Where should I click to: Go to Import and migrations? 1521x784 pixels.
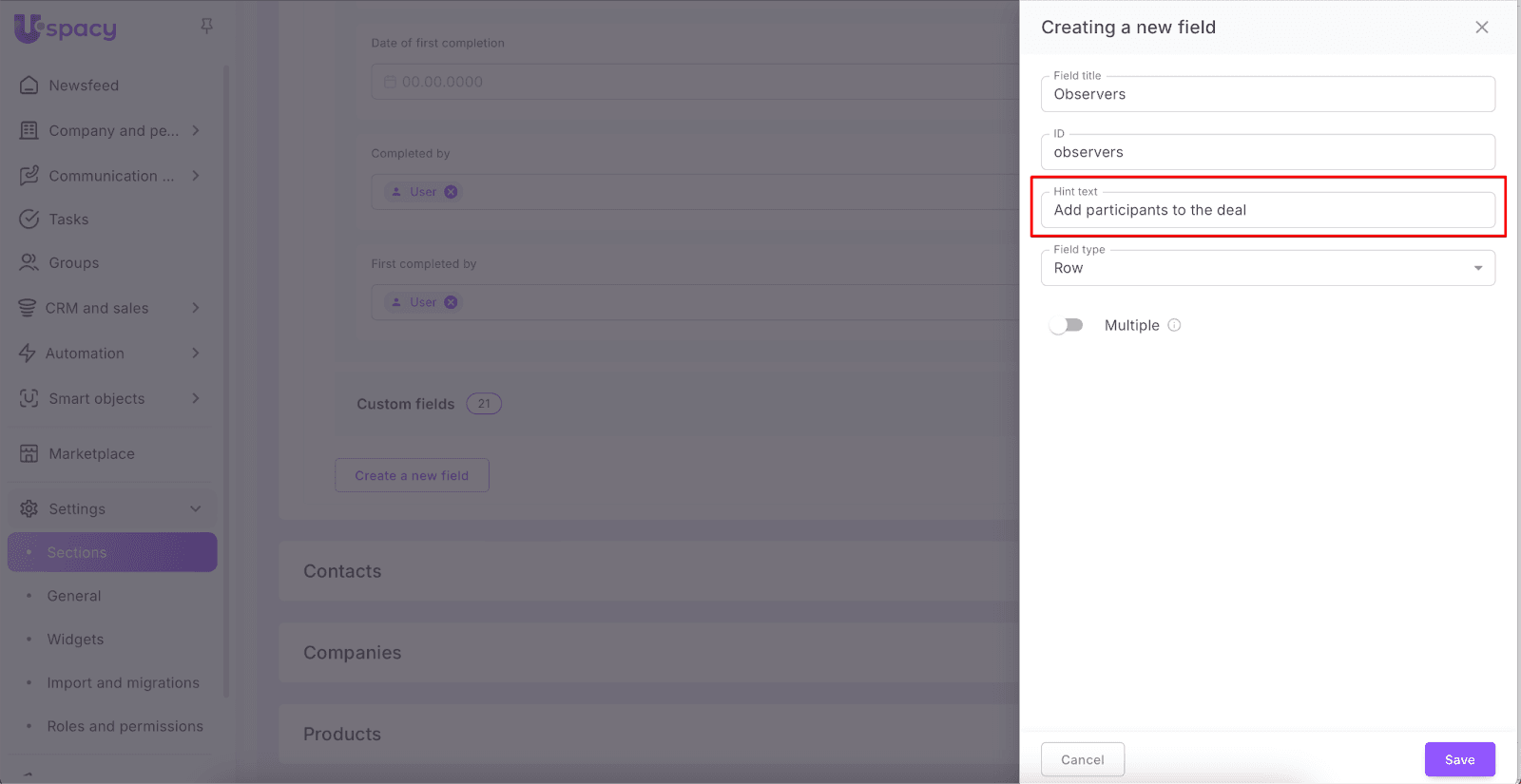pos(123,683)
